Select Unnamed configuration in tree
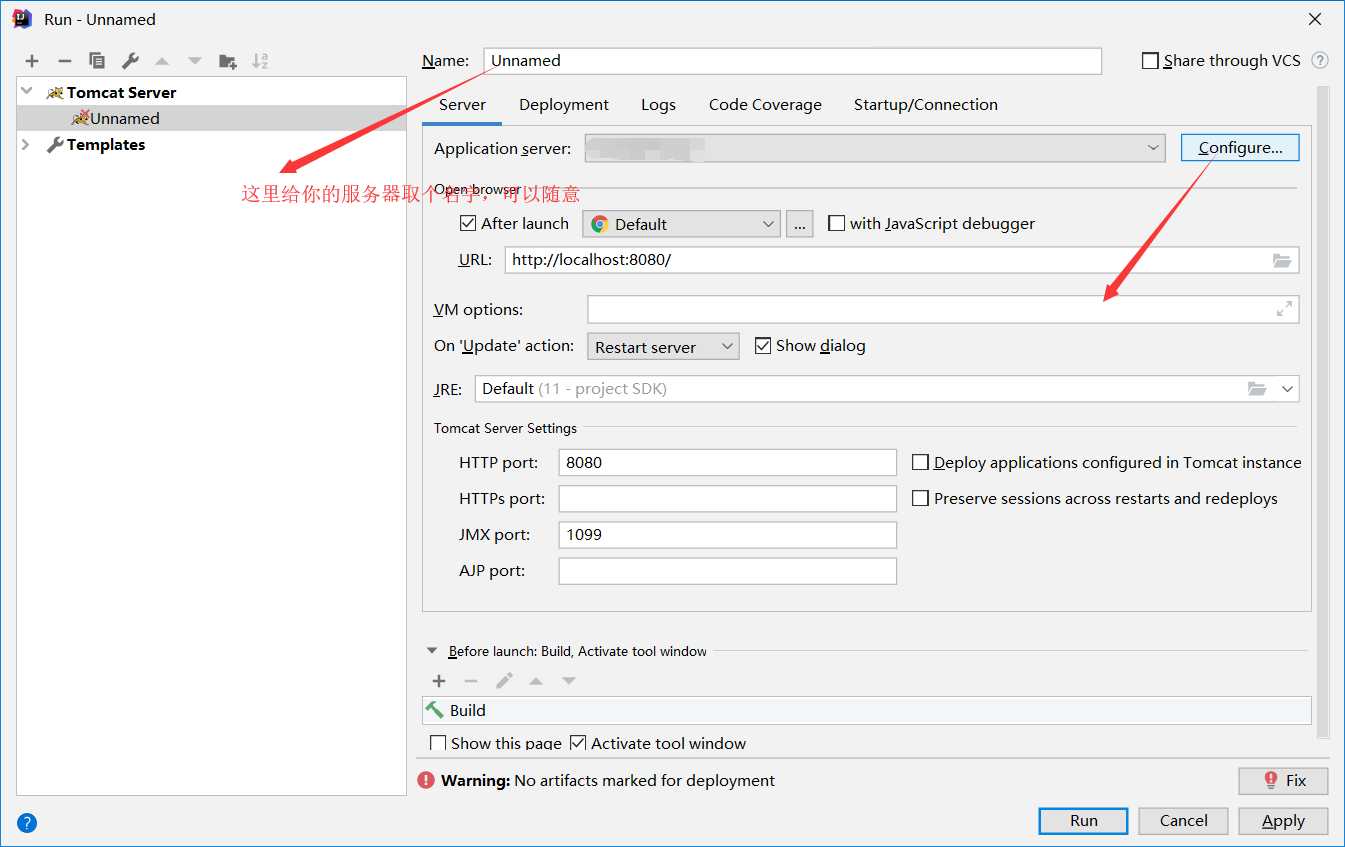Screen dimensions: 1345x847 pyautogui.click(x=212, y=118)
